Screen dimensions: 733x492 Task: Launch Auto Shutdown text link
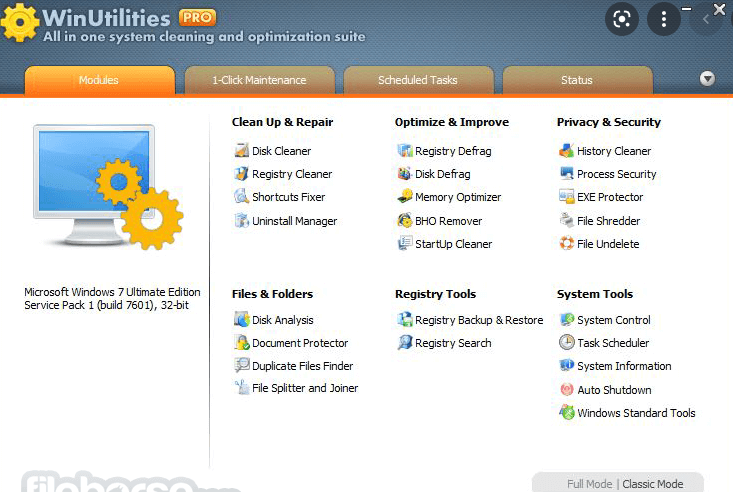pyautogui.click(x=614, y=390)
